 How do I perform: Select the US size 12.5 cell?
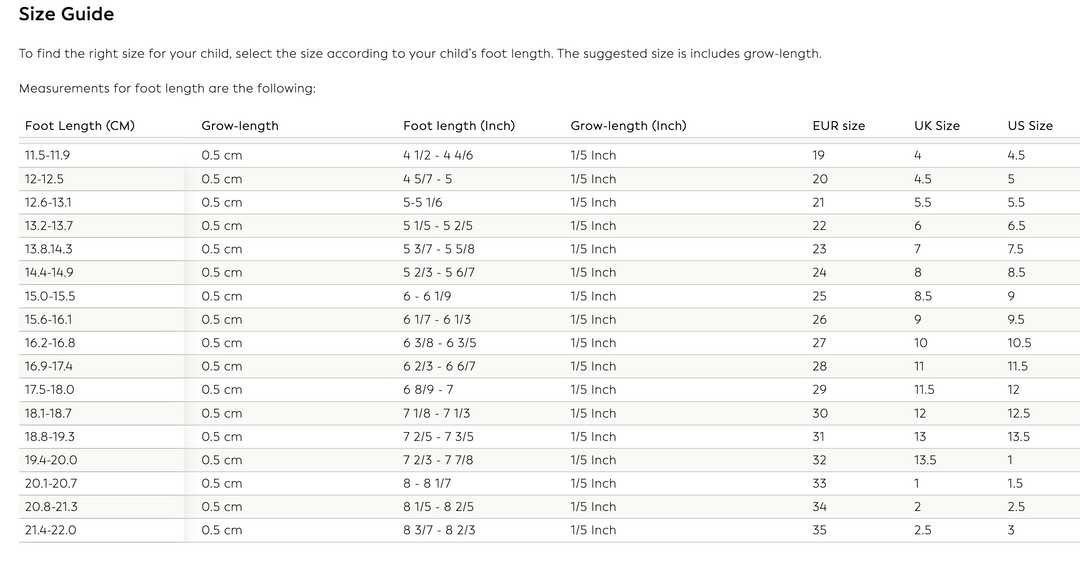click(x=1019, y=414)
